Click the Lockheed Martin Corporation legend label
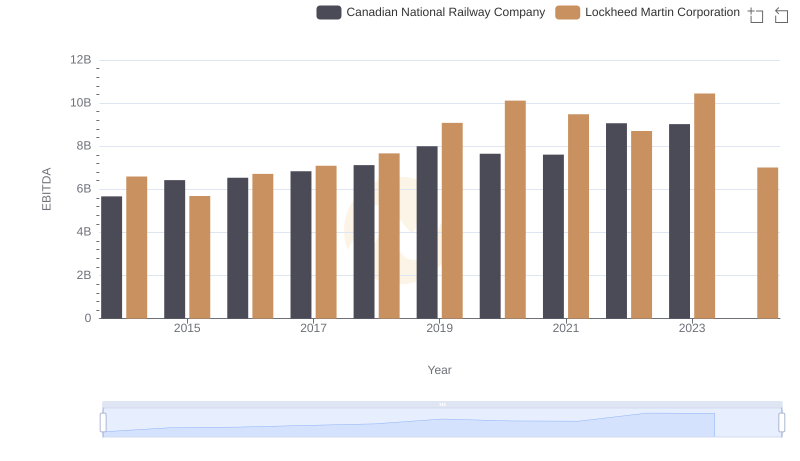Screen dimensions: 800x461 [662, 12]
